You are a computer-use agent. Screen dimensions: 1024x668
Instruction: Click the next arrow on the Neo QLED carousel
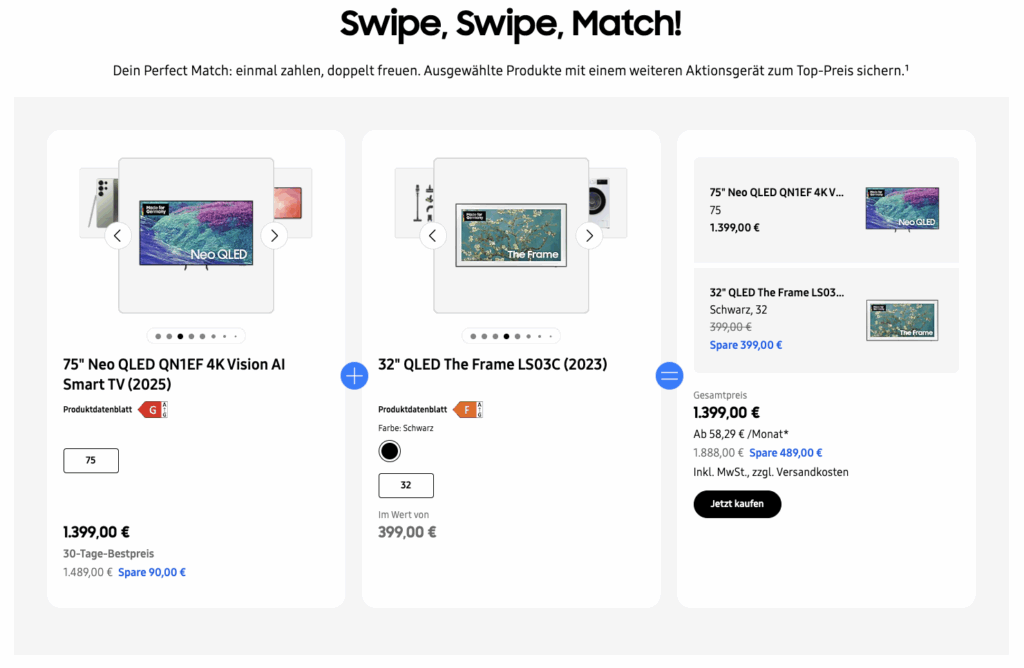273,235
